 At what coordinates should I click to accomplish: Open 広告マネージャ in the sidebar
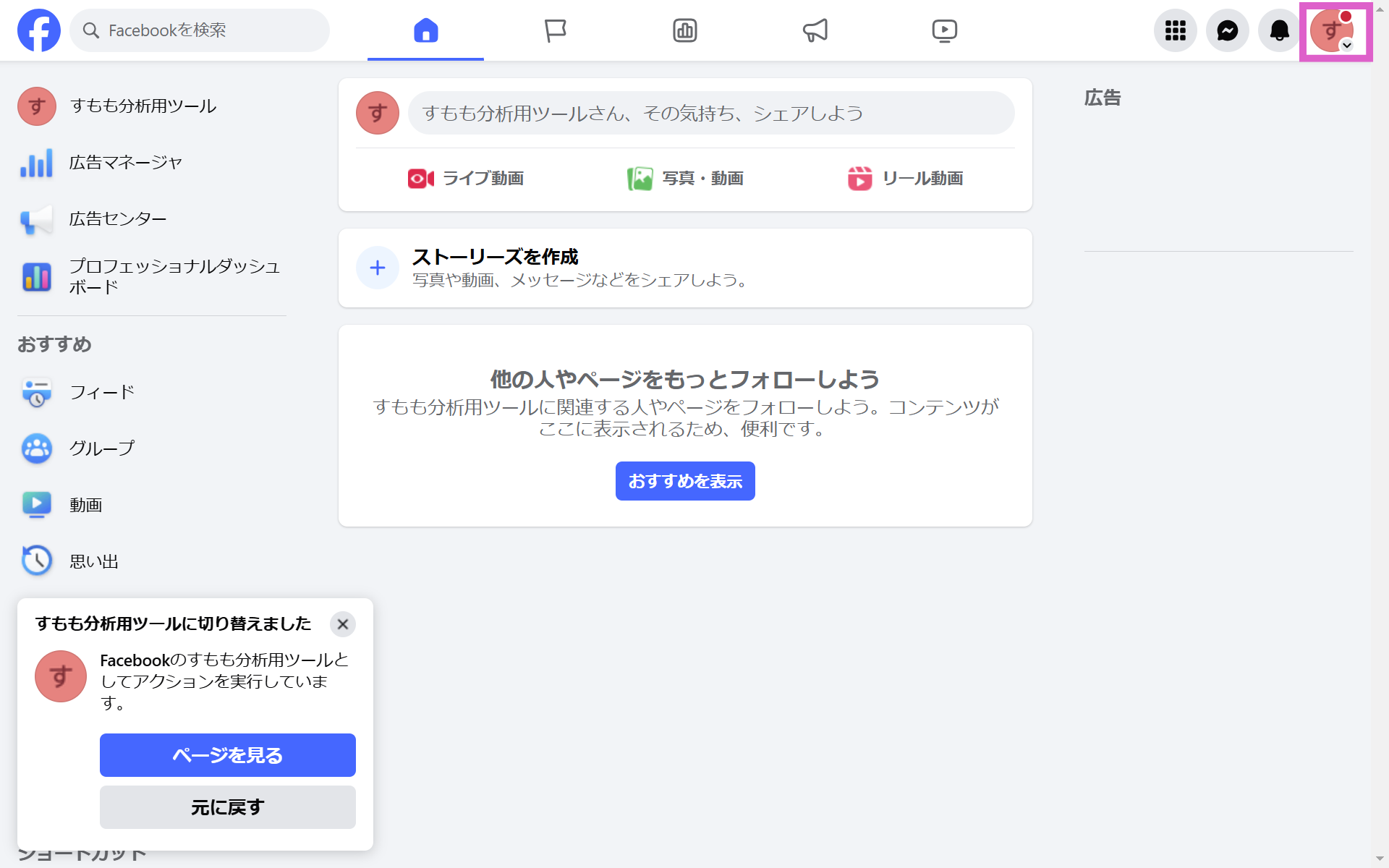pyautogui.click(x=124, y=163)
